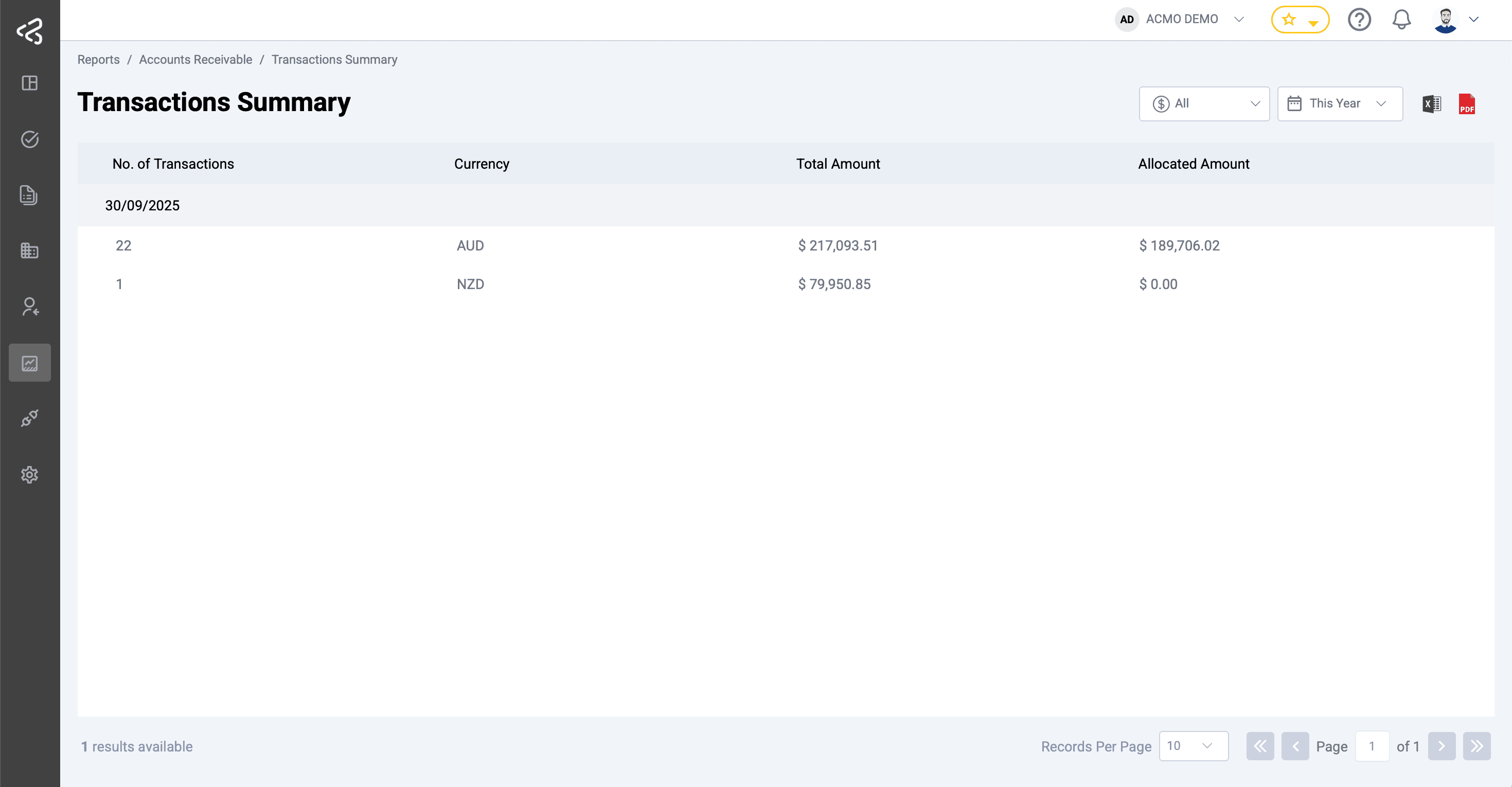Open the dashboard panel icon in sidebar
Image resolution: width=1512 pixels, height=787 pixels.
[x=30, y=83]
